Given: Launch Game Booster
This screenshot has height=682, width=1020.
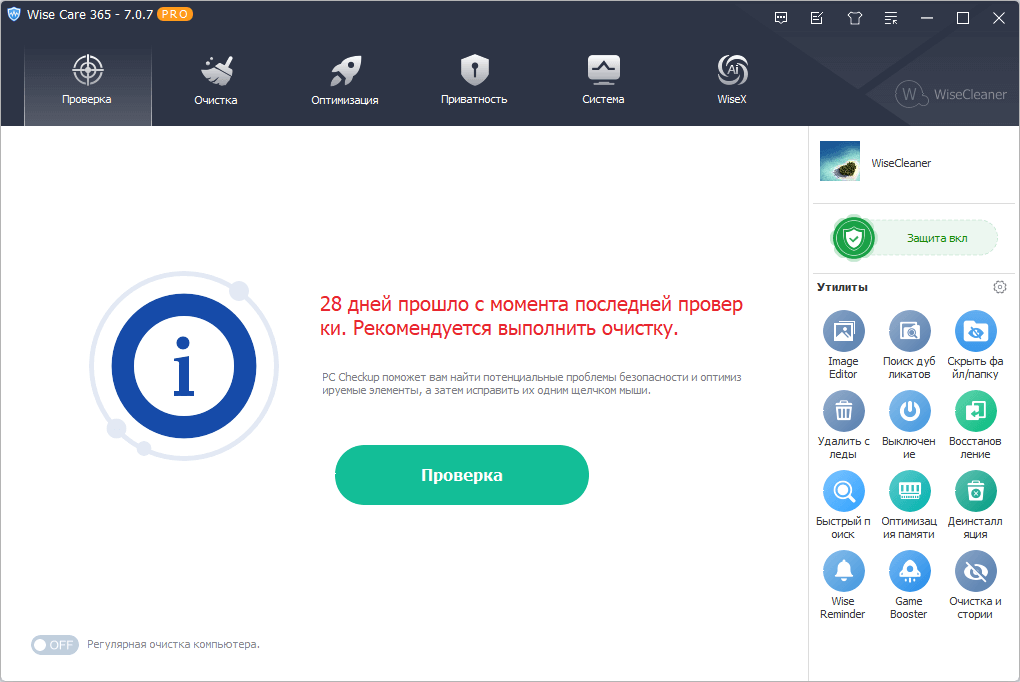Looking at the screenshot, I should pyautogui.click(x=909, y=573).
